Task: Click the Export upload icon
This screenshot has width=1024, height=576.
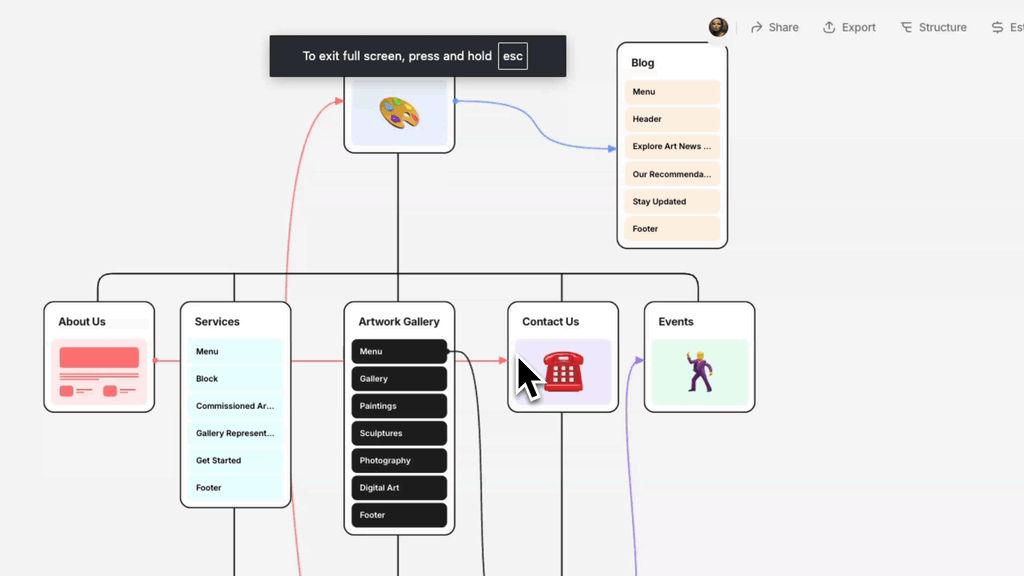Action: point(829,27)
